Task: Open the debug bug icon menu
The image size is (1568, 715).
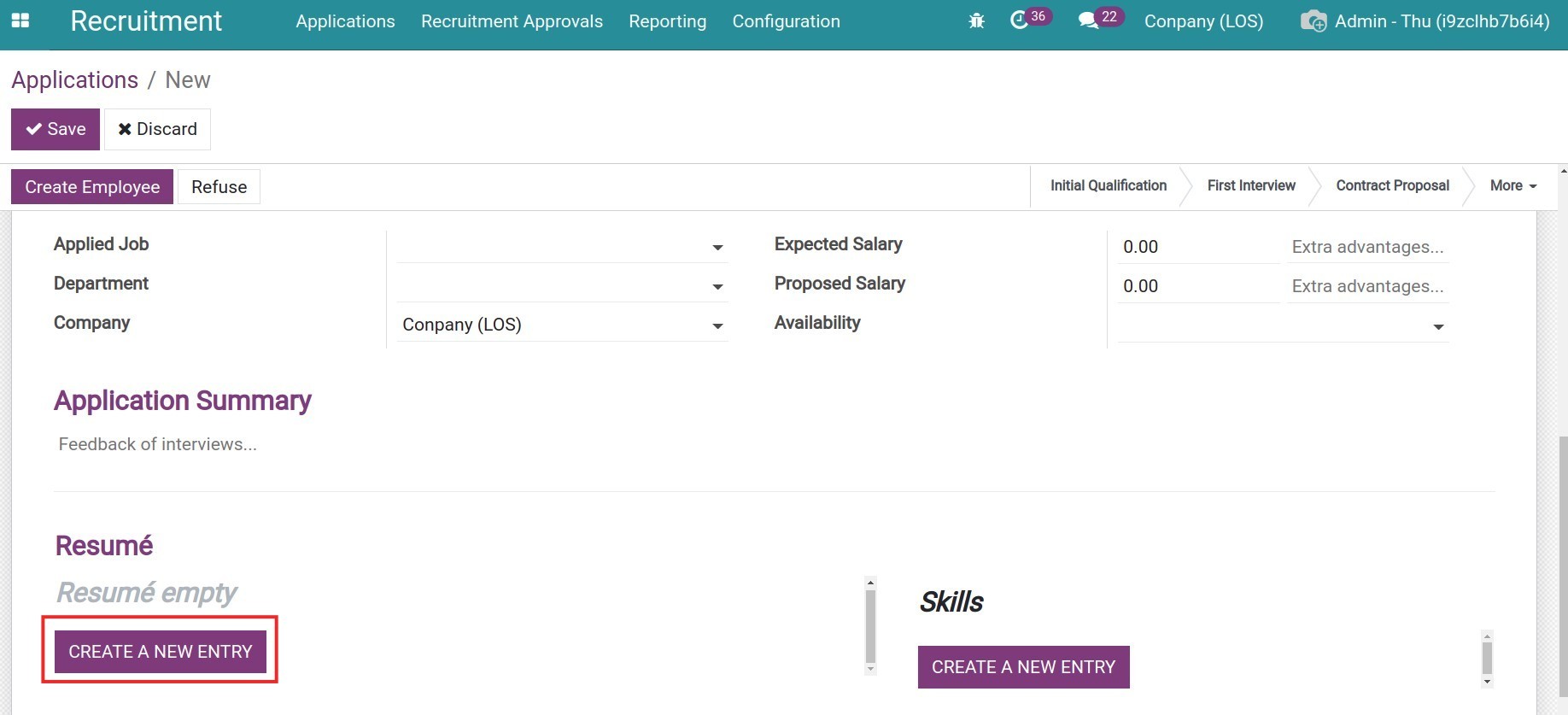Action: coord(977,21)
